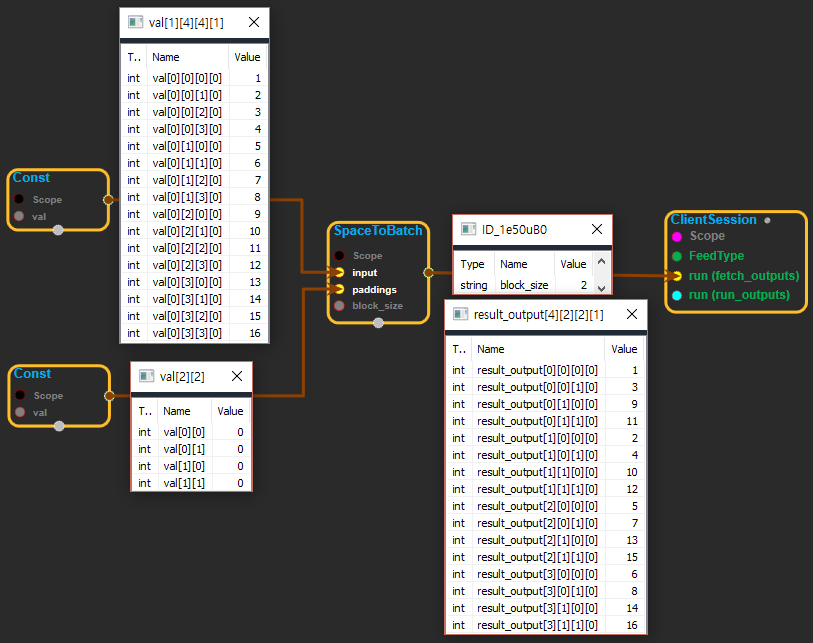Image resolution: width=813 pixels, height=643 pixels.
Task: Close the result_output[4][2][2][1] panel
Action: (x=630, y=314)
